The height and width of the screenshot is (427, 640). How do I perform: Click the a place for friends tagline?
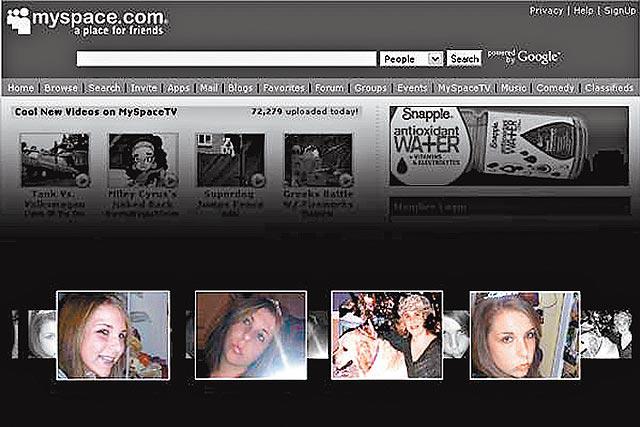119,31
